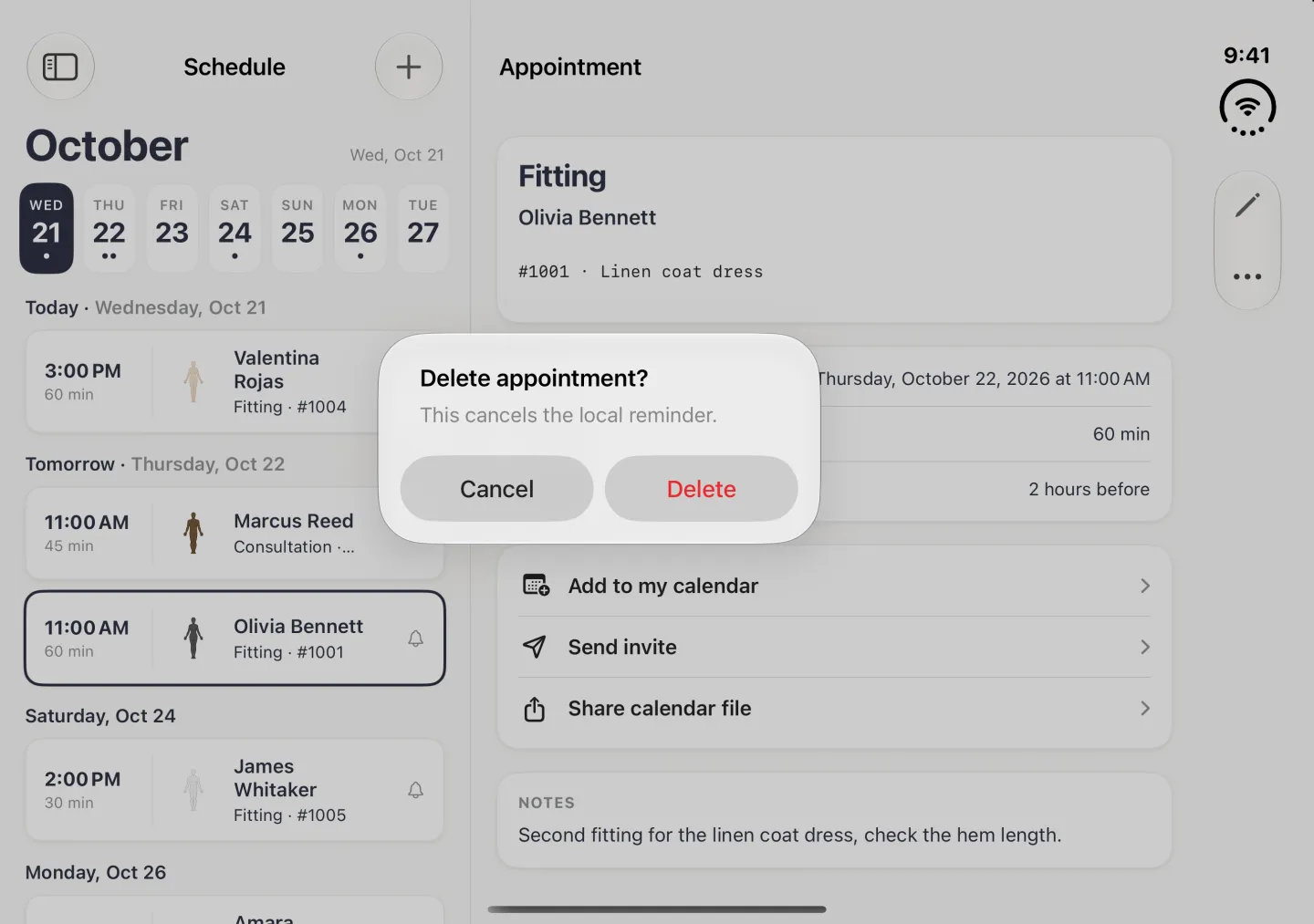Tap the bell icon on James Whitaker row
This screenshot has width=1314, height=924.
pos(415,790)
